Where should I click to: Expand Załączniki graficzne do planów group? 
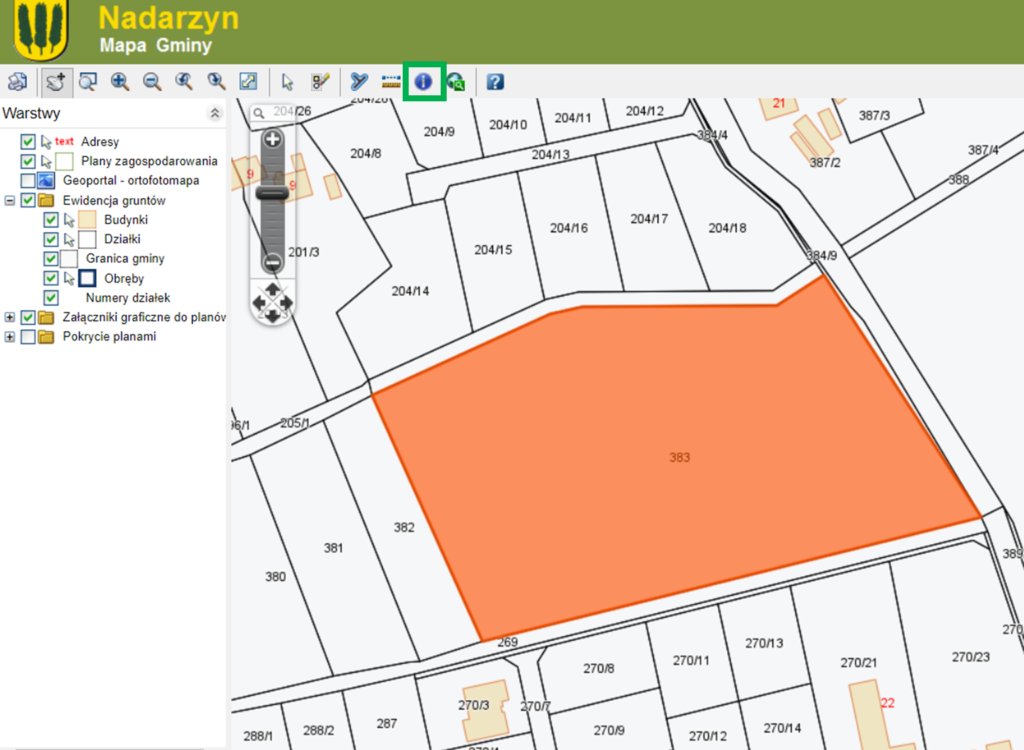tap(10, 317)
